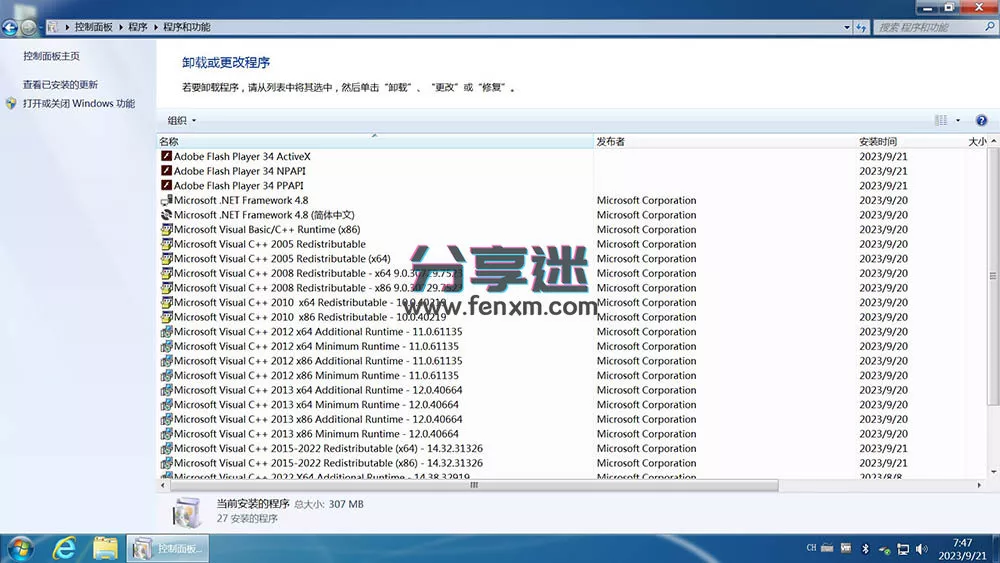Click Visual C++ 2010 x86 Redistributable icon
This screenshot has height=563, width=1000.
166,317
